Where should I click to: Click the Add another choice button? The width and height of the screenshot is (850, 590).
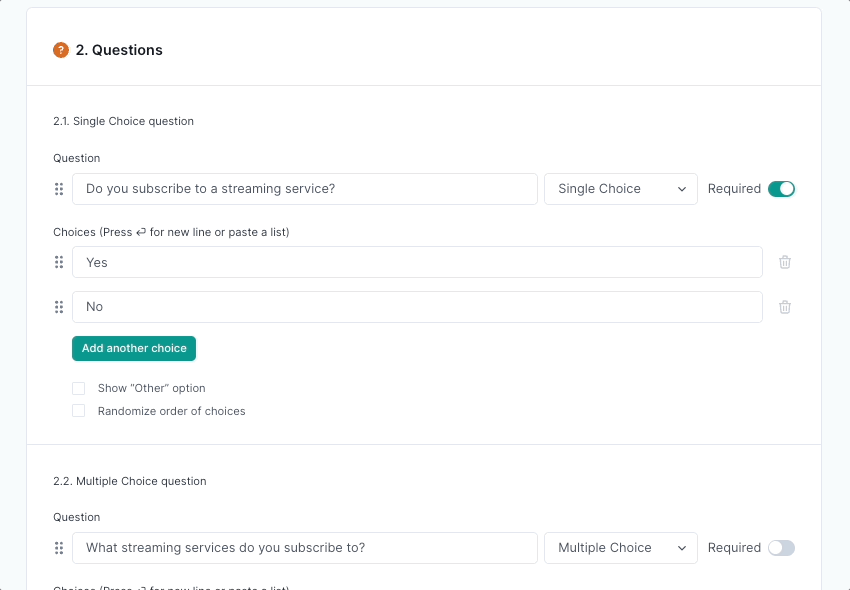(x=134, y=348)
